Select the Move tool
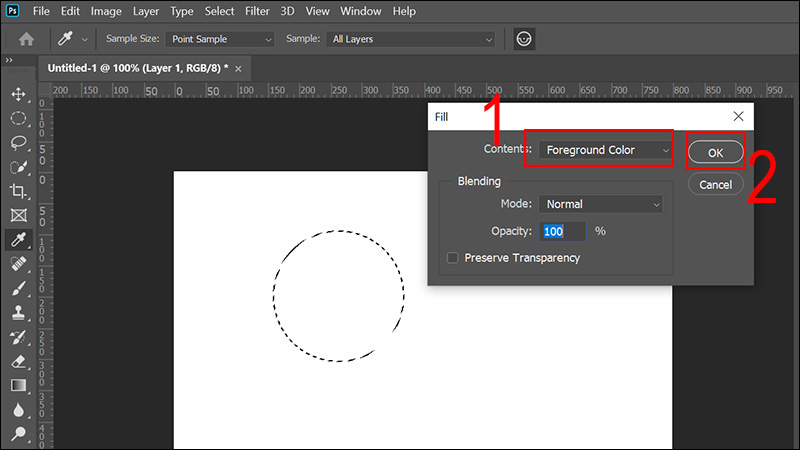 (18, 94)
